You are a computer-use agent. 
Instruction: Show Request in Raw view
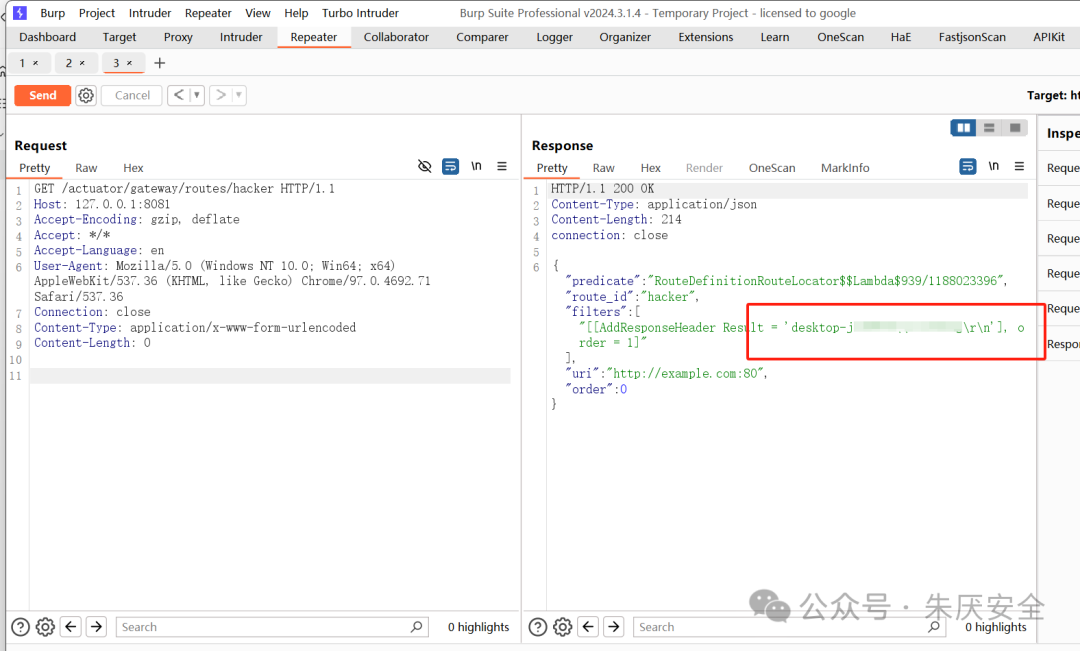[x=86, y=168]
